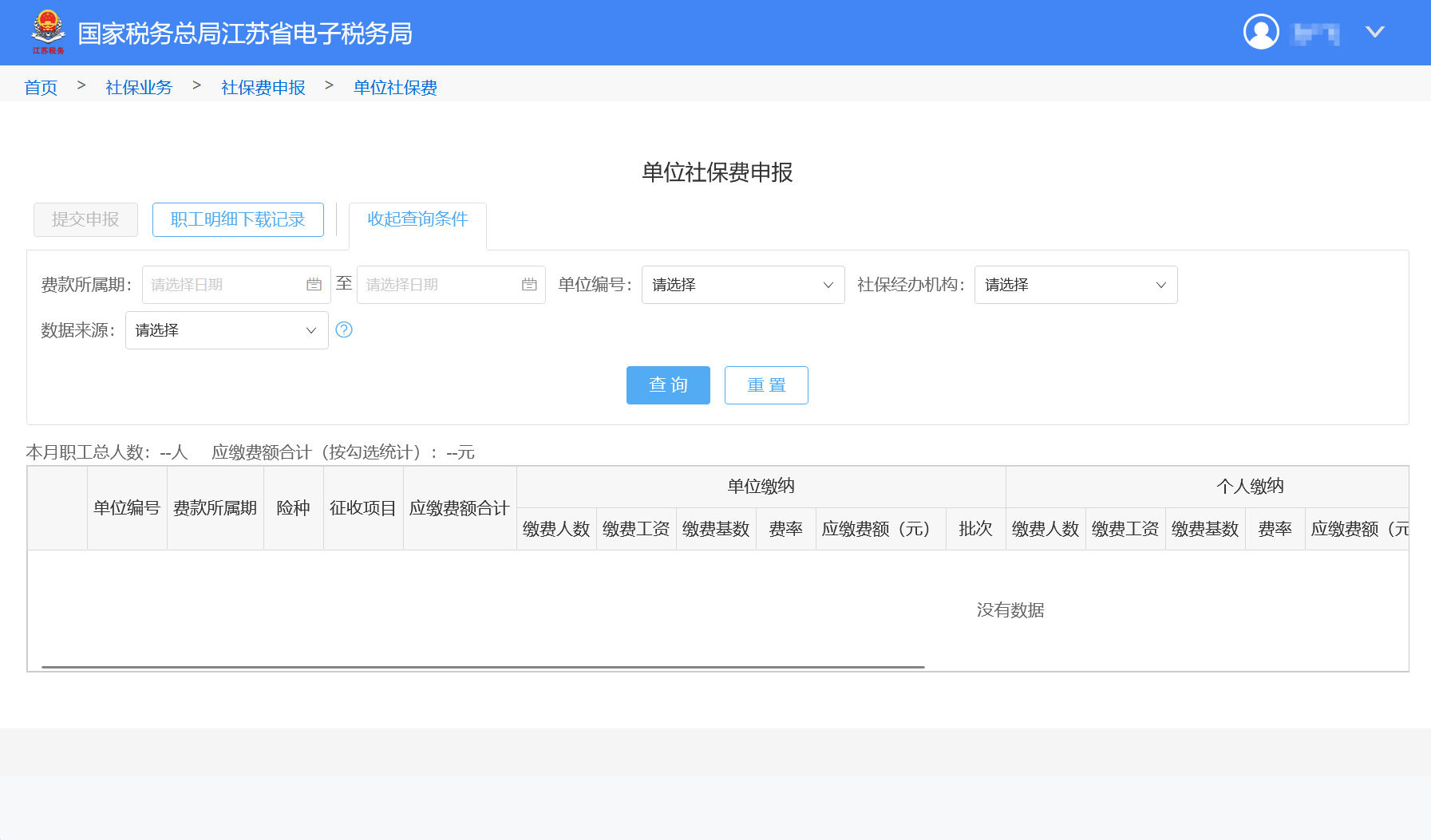Open the end date calendar picker

[528, 284]
